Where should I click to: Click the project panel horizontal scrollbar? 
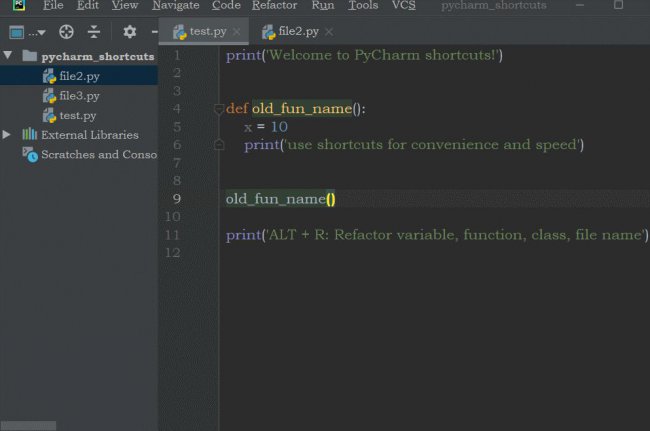(28, 426)
